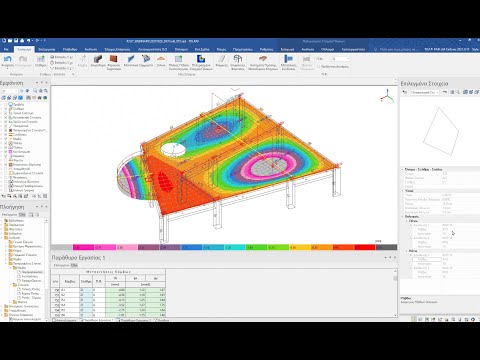Click the print icon in quick access toolbar
Image resolution: width=480 pixels, height=360 pixels.
22,41
